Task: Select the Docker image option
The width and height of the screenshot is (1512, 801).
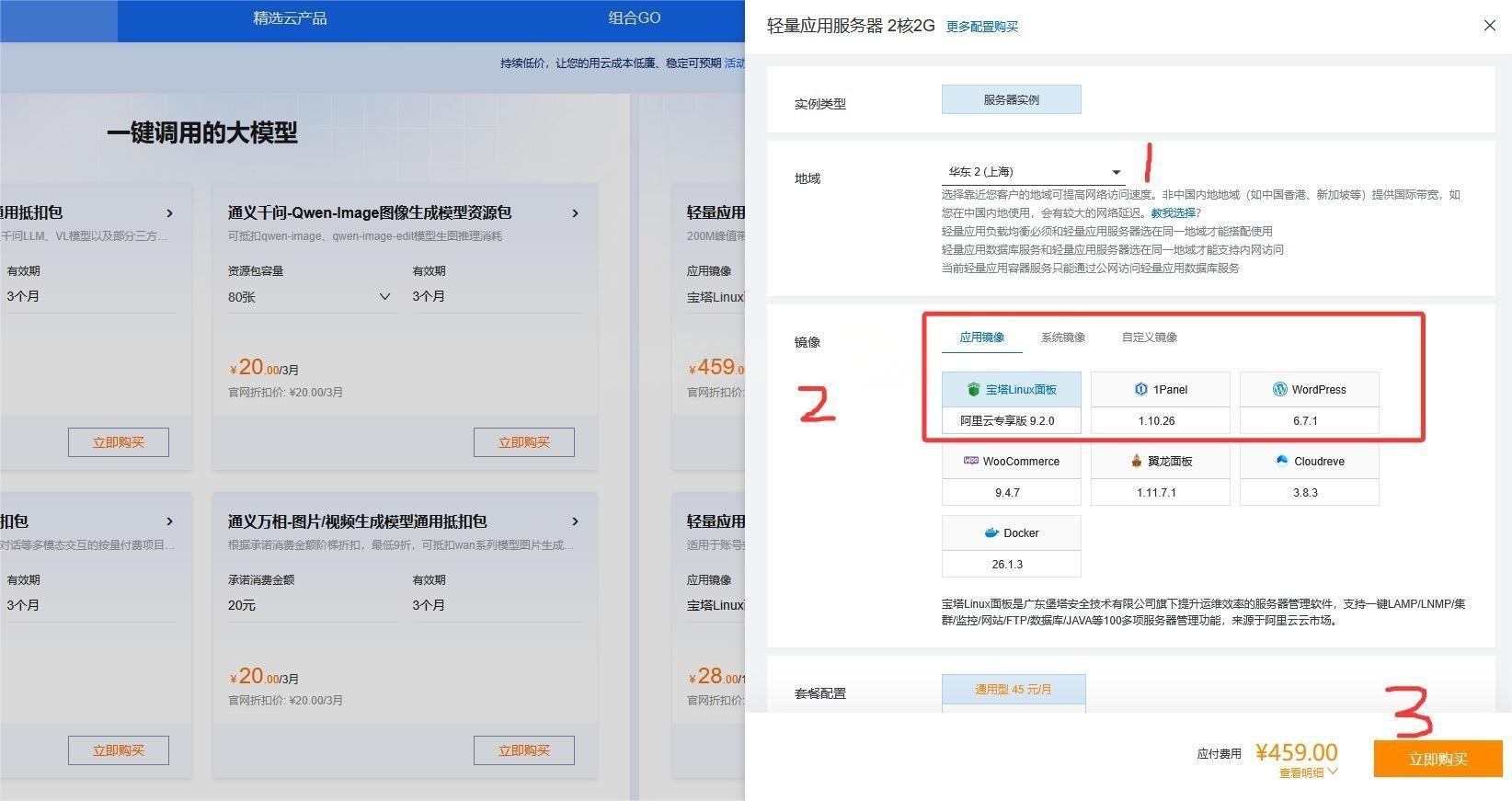Action: [1011, 546]
